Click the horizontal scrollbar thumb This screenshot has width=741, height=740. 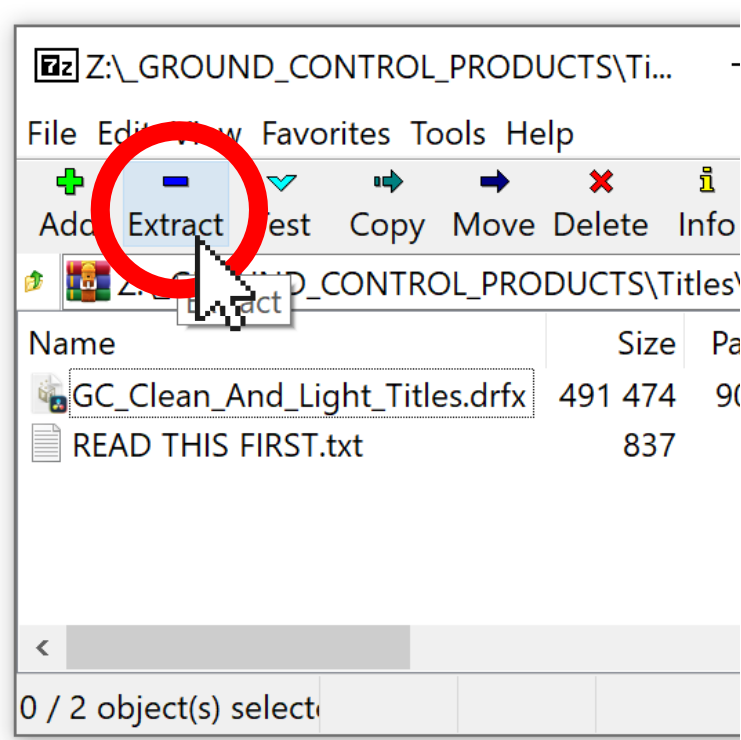(x=238, y=648)
